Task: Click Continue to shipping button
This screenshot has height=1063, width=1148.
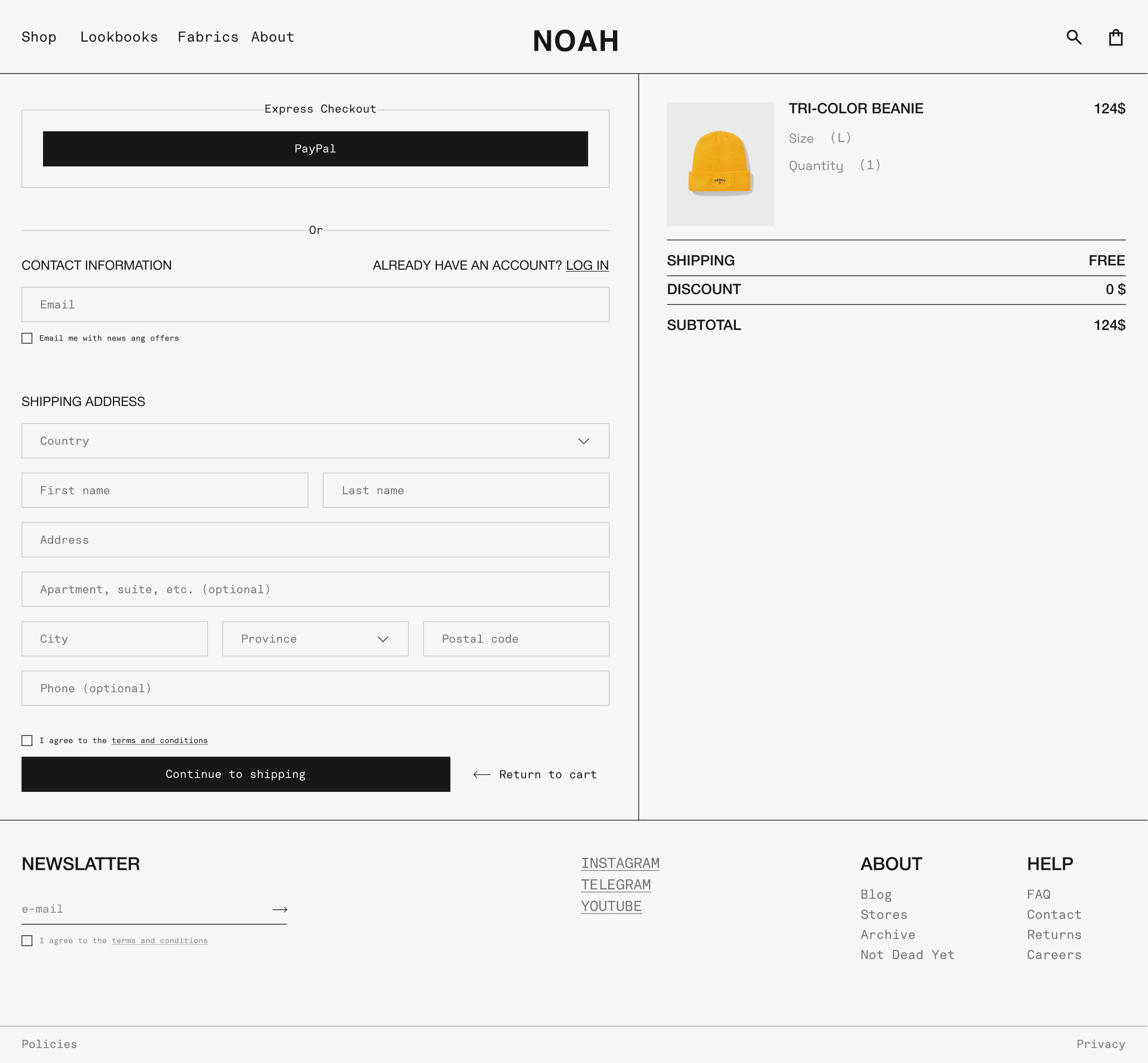Action: point(235,774)
